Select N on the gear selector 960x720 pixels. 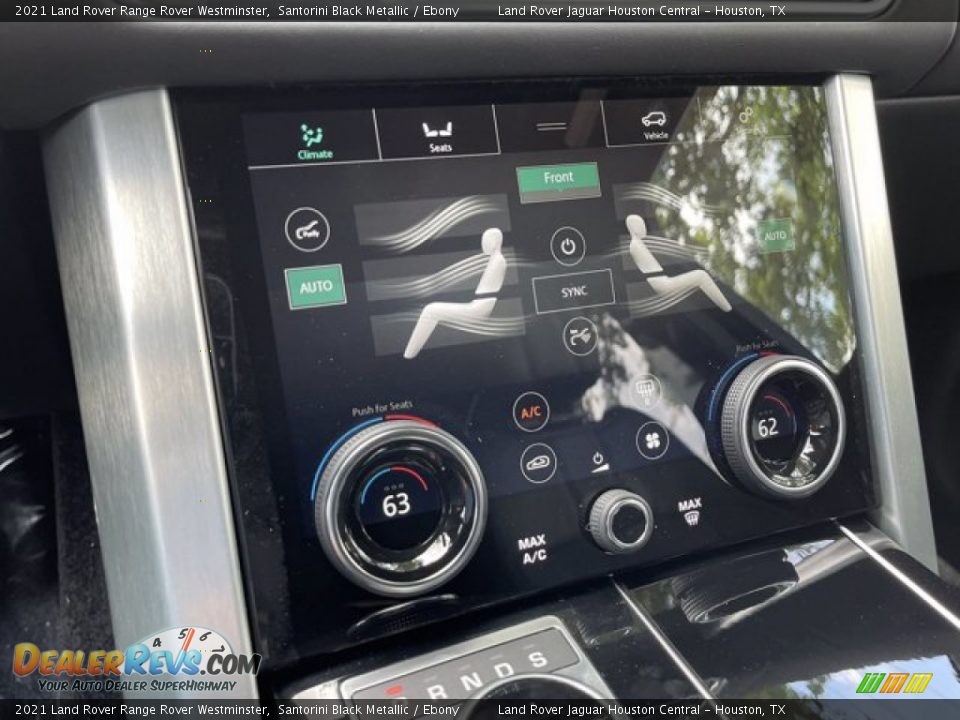pyautogui.click(x=471, y=681)
